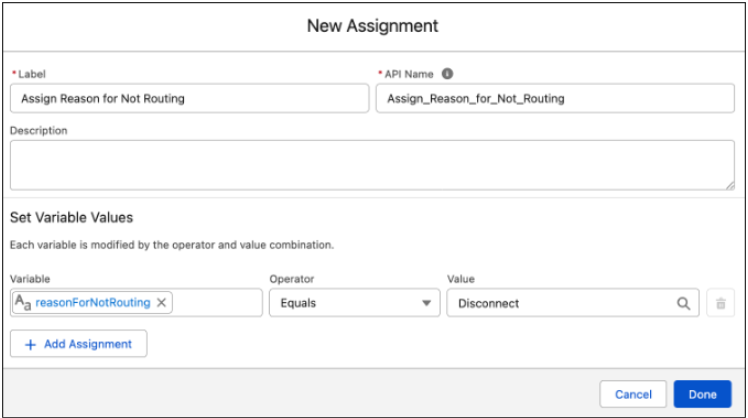
Task: Click the New Assignment dialog title
Action: (372, 25)
